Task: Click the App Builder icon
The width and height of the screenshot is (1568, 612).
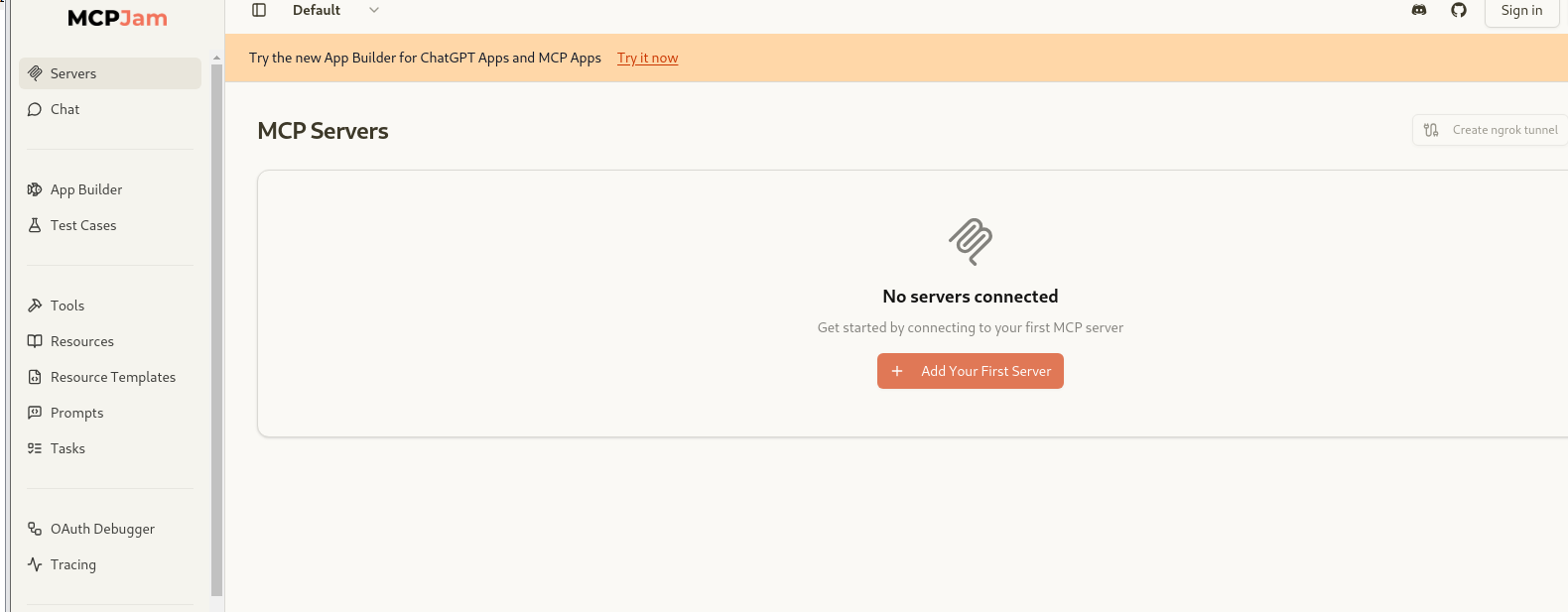Action: click(x=35, y=189)
